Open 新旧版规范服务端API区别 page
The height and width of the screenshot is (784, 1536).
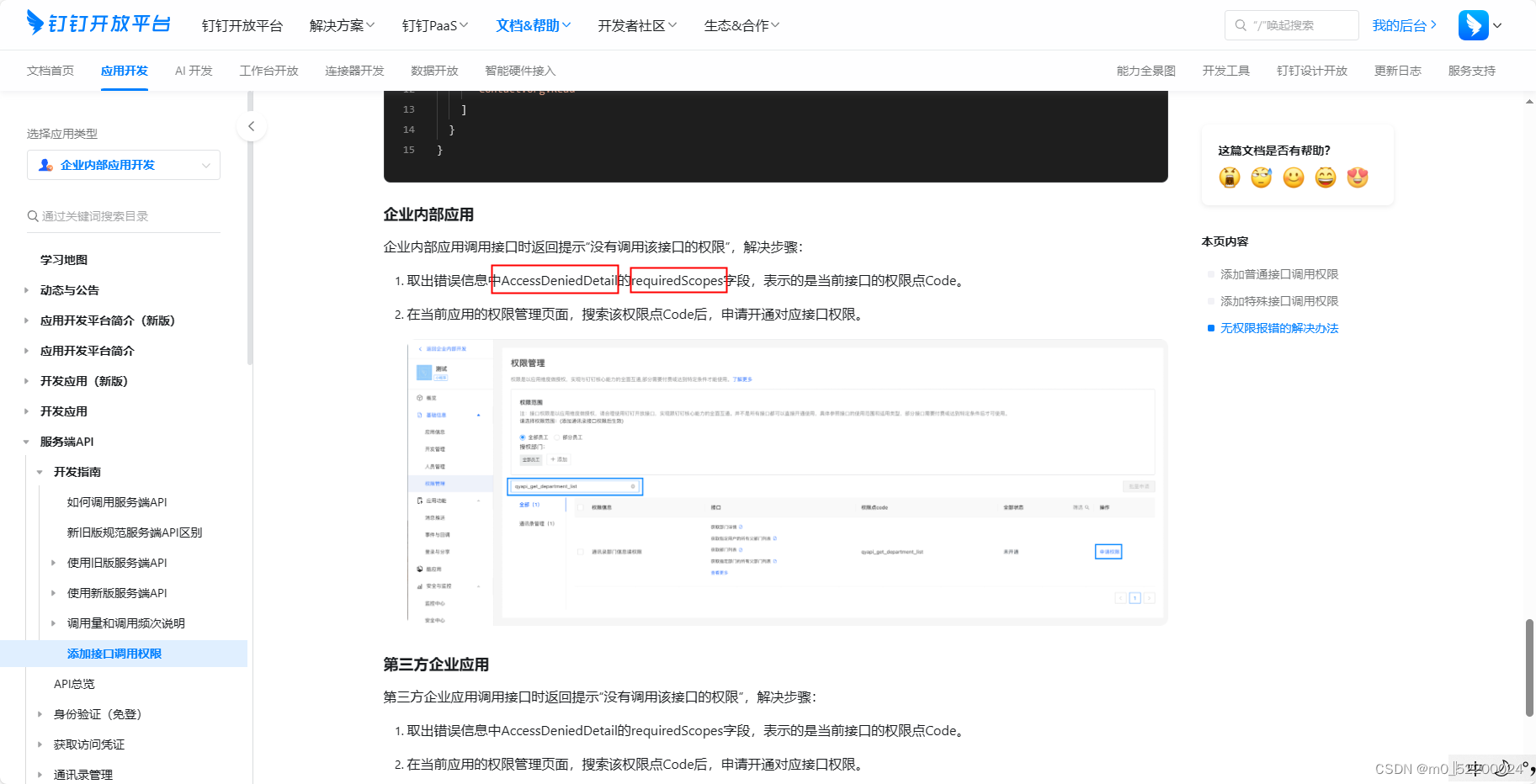point(135,532)
